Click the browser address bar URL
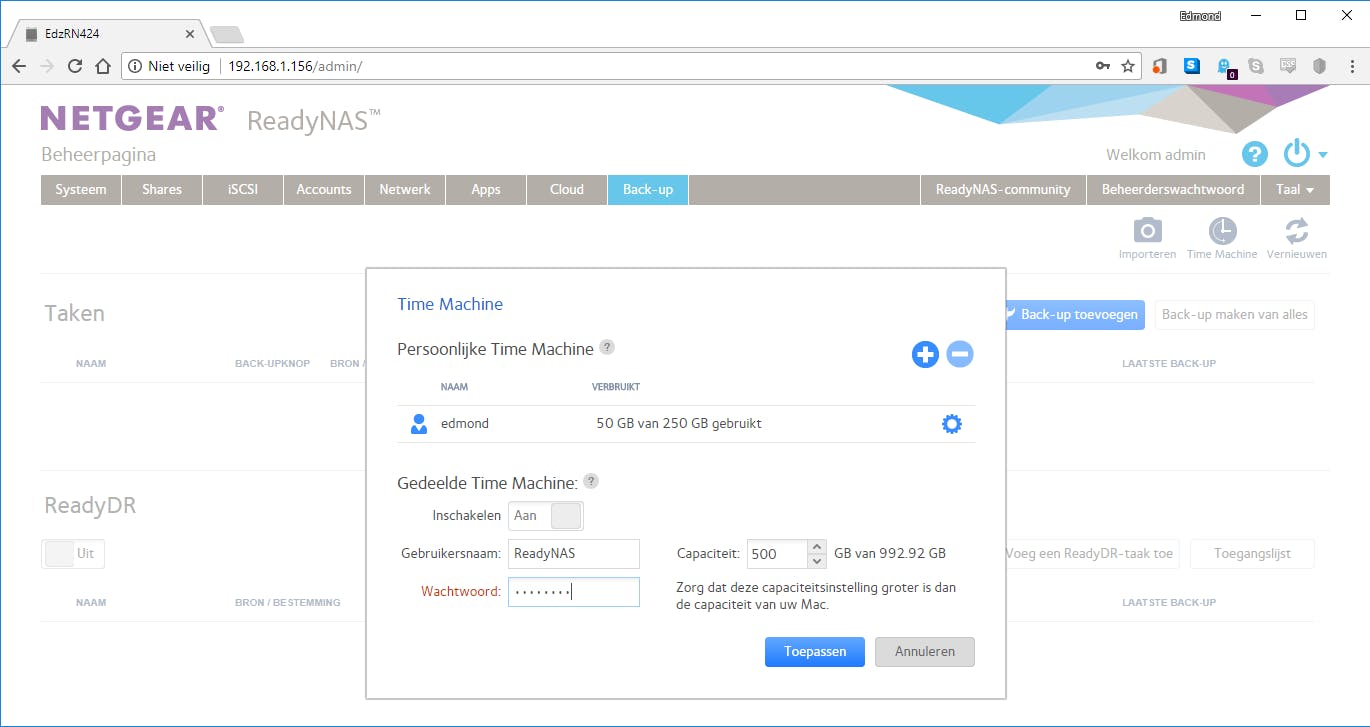The height and width of the screenshot is (727, 1370). point(295,67)
